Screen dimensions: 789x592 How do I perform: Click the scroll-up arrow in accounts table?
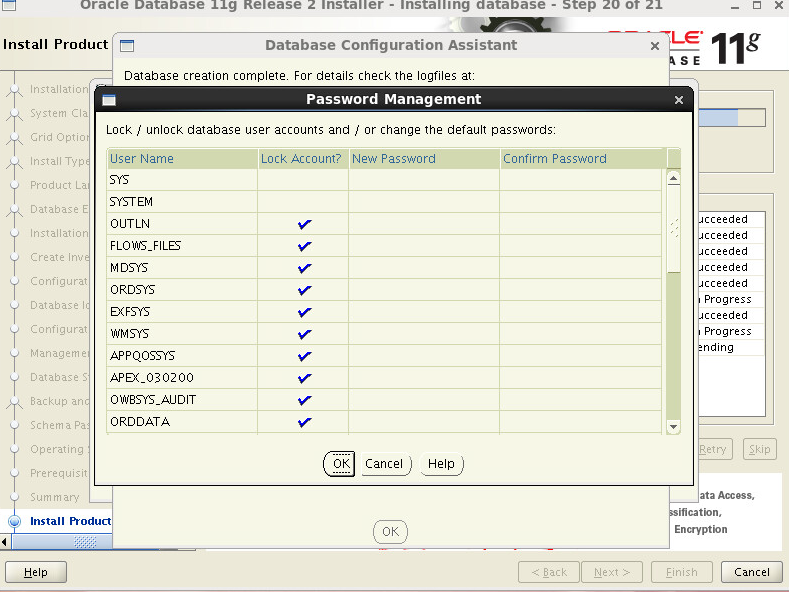(x=674, y=178)
